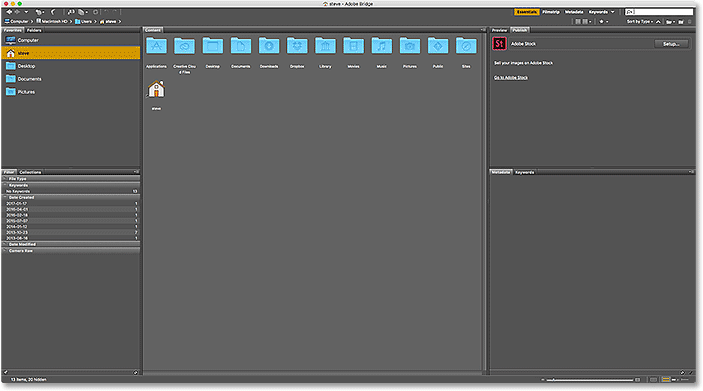Click the get photos from camera icon
The height and width of the screenshot is (391, 703).
click(x=71, y=12)
